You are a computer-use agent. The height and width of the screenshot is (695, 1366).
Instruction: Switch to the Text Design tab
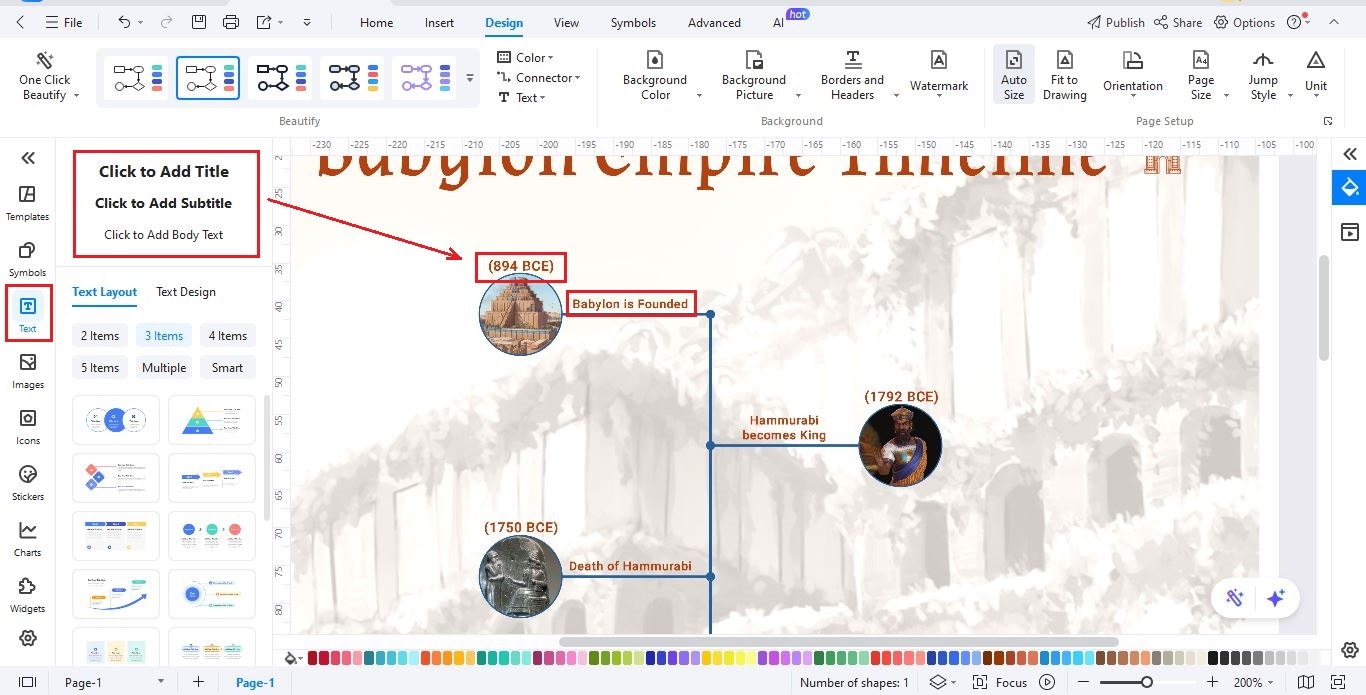pos(185,292)
